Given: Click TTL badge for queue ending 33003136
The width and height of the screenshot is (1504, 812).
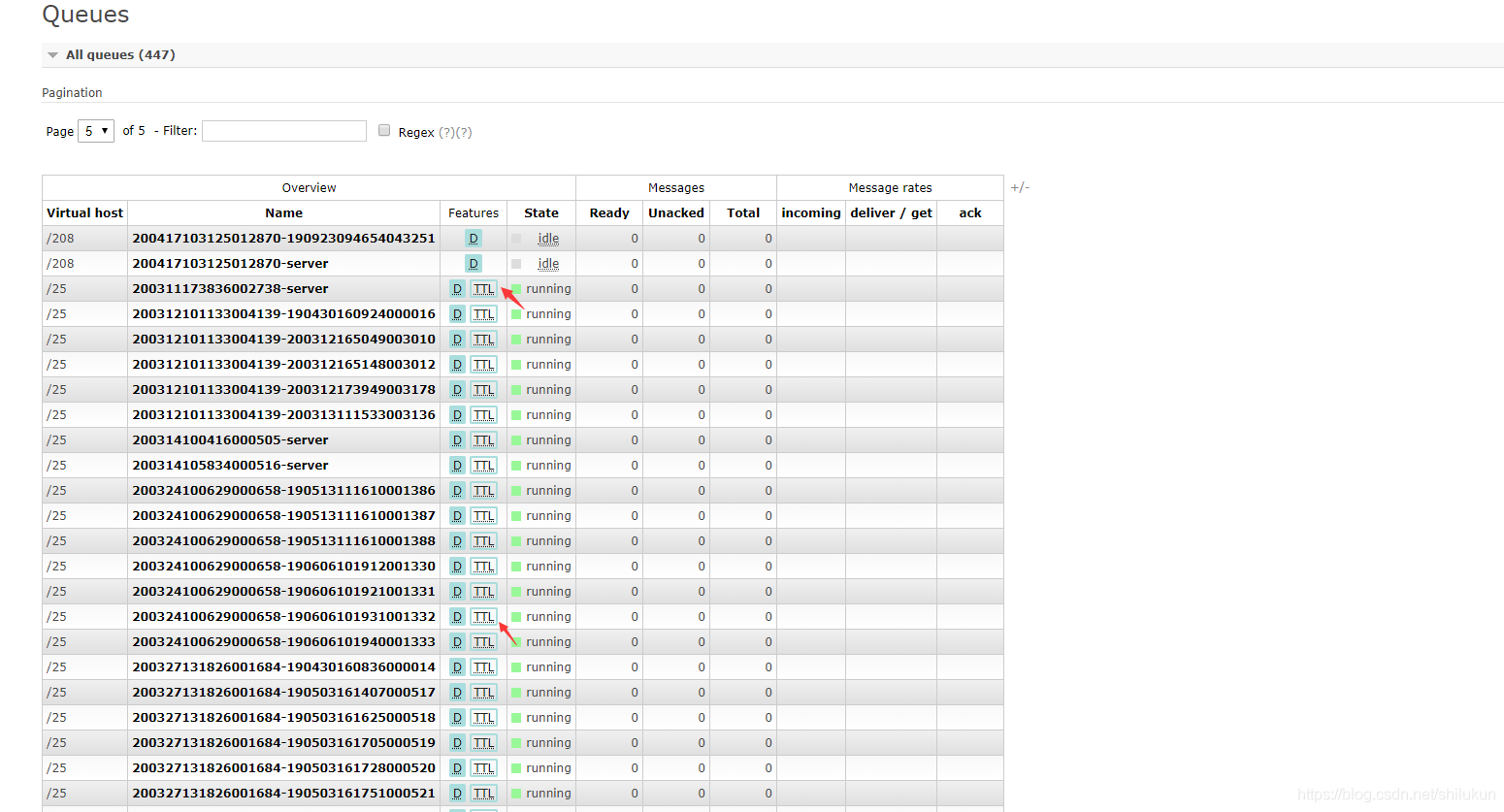Looking at the screenshot, I should coord(484,415).
